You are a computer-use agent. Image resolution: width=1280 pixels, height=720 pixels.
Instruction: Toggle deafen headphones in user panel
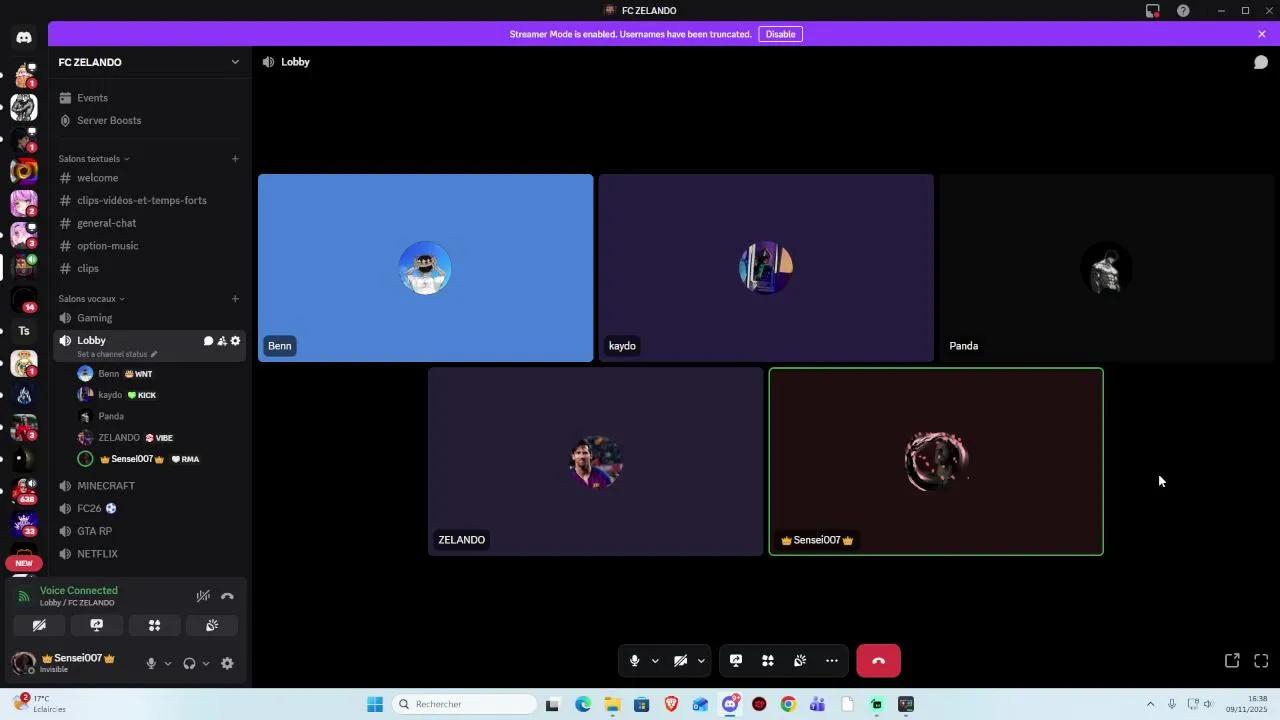point(189,663)
